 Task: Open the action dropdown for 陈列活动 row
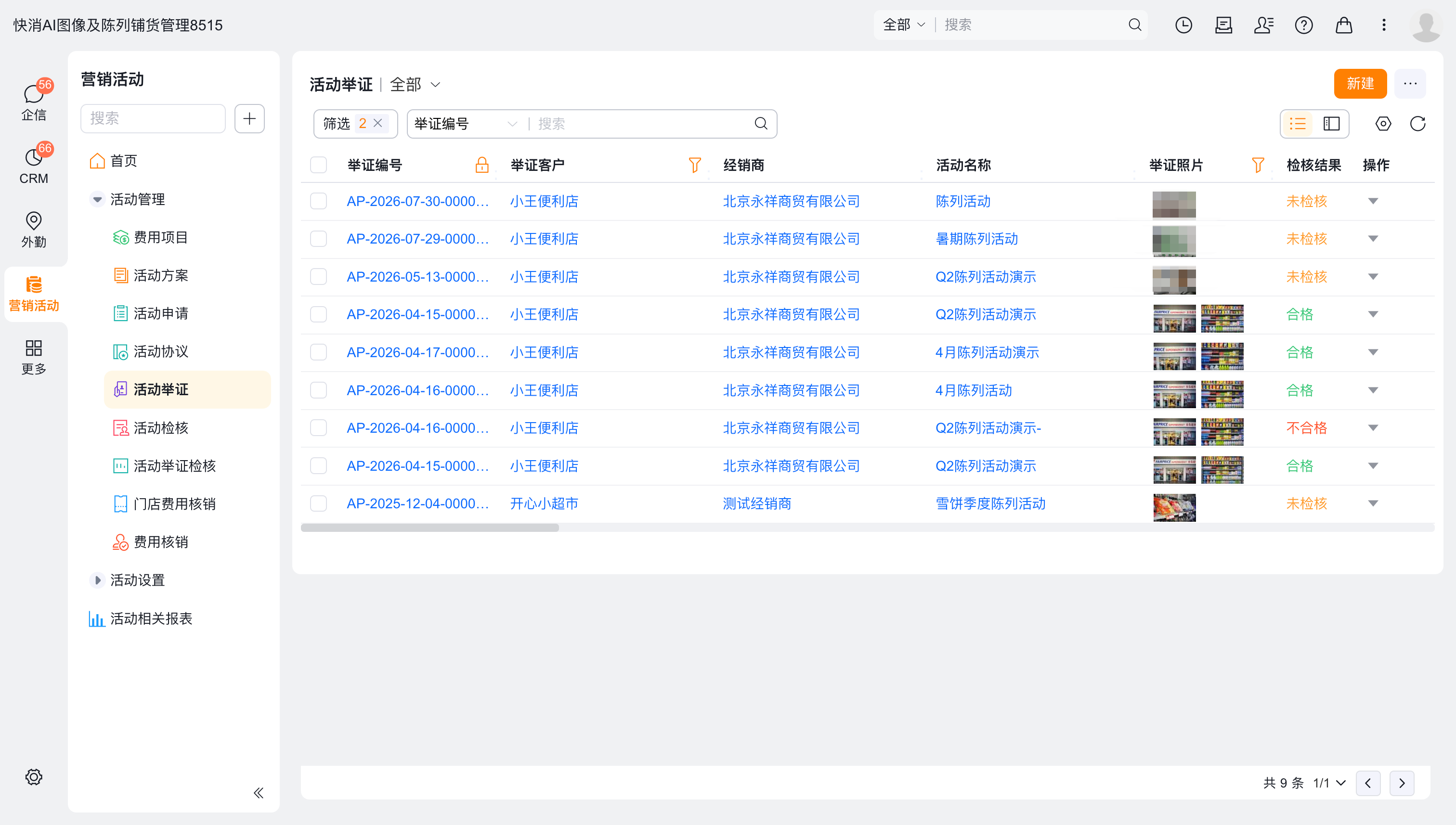click(1373, 201)
